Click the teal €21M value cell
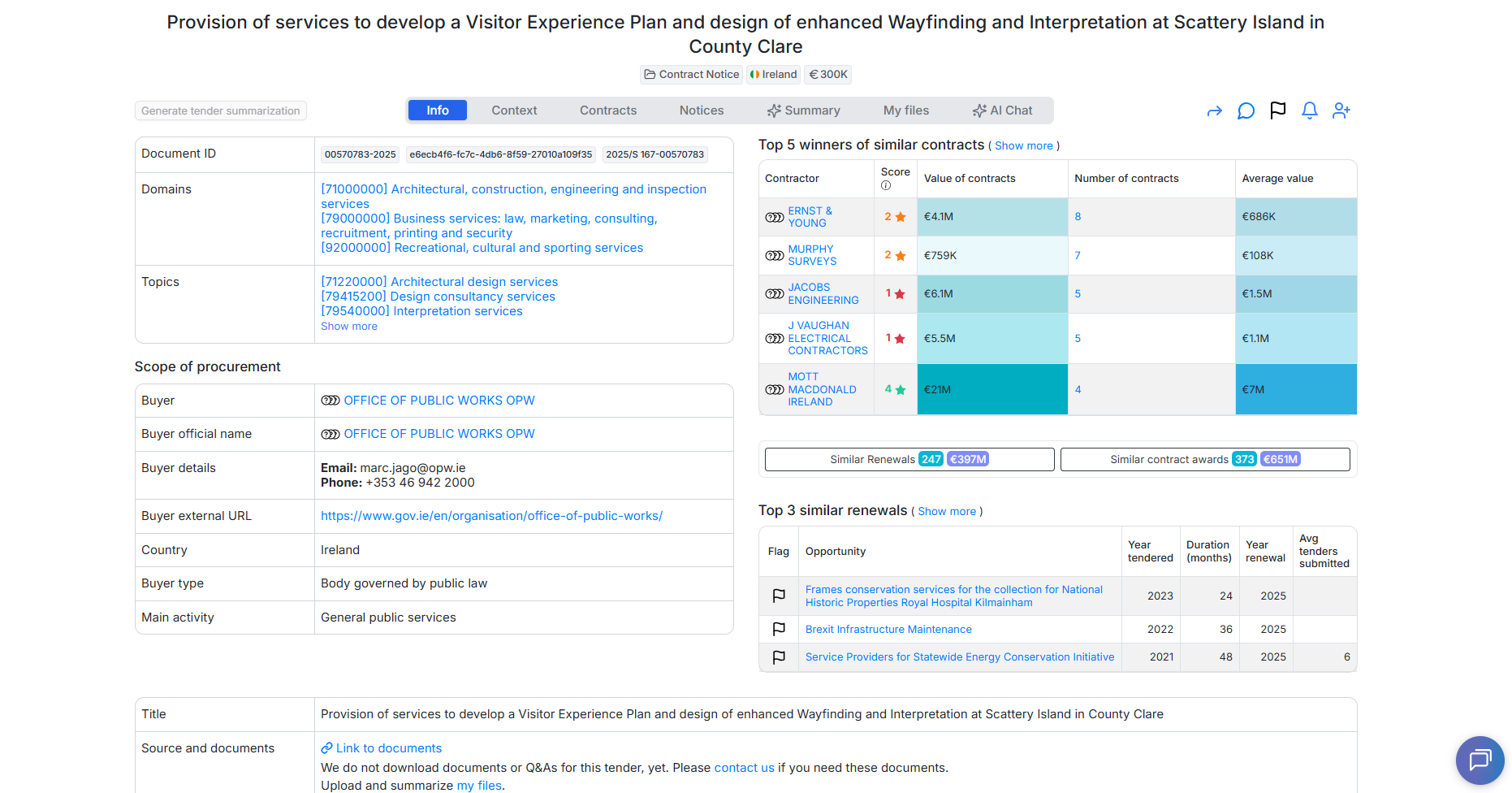Screen dimensions: 1512x793 point(992,389)
